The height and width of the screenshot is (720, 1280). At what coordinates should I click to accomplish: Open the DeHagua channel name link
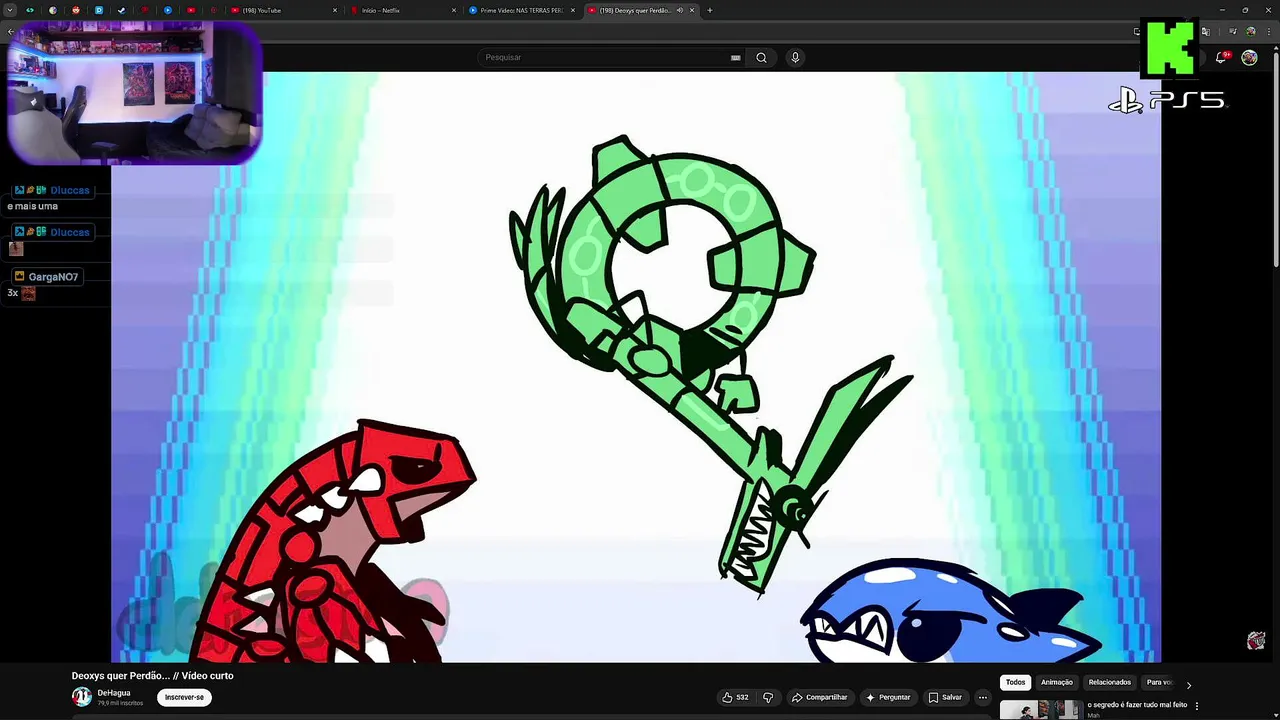point(114,693)
